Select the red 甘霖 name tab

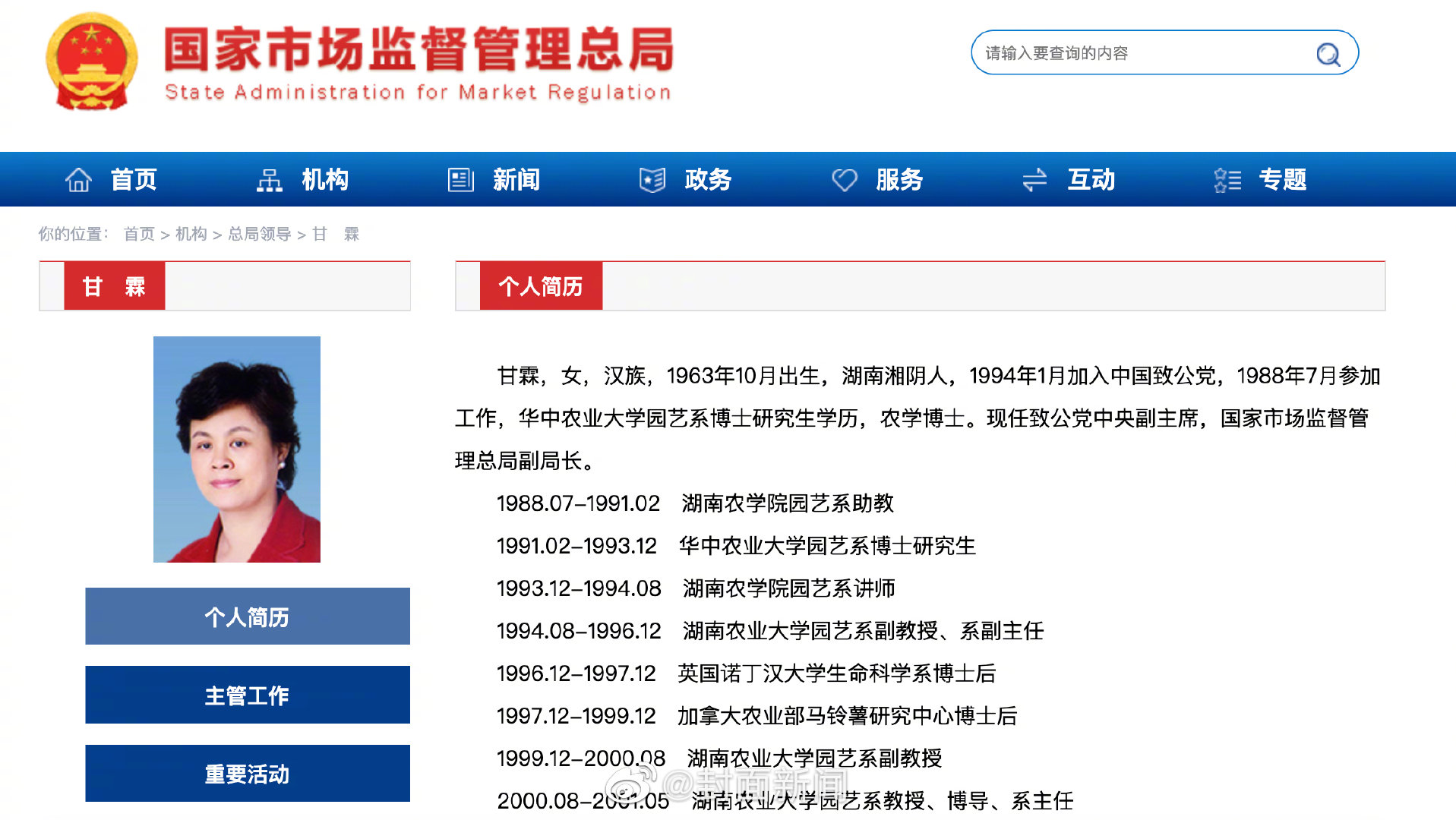(x=114, y=286)
